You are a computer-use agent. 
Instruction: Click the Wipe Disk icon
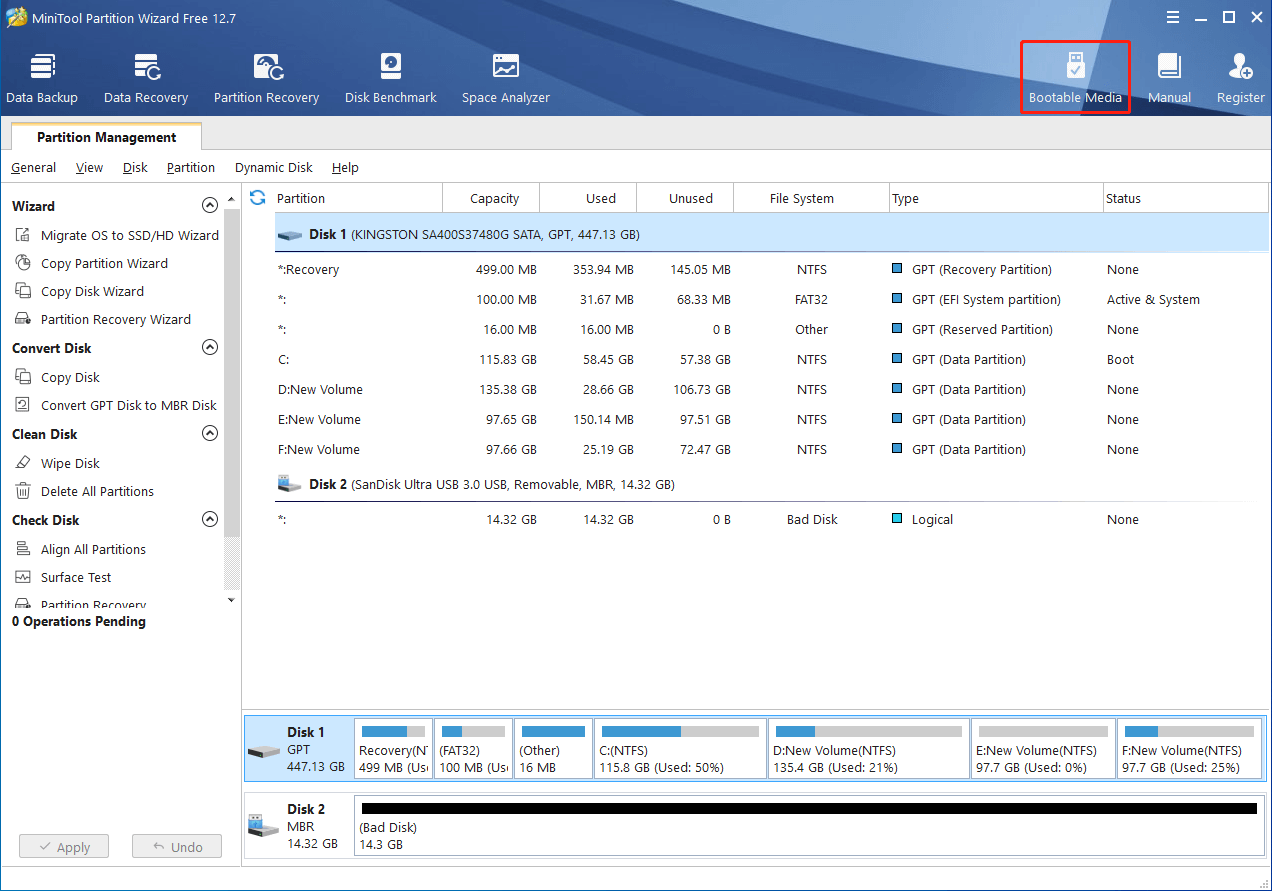point(23,463)
